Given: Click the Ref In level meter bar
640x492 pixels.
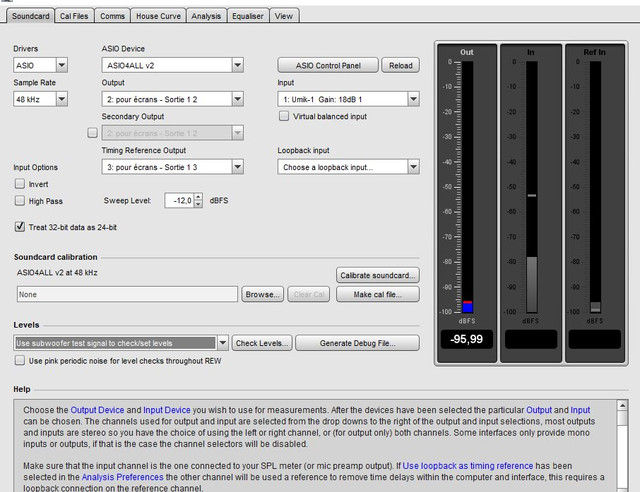Looking at the screenshot, I should [x=596, y=187].
